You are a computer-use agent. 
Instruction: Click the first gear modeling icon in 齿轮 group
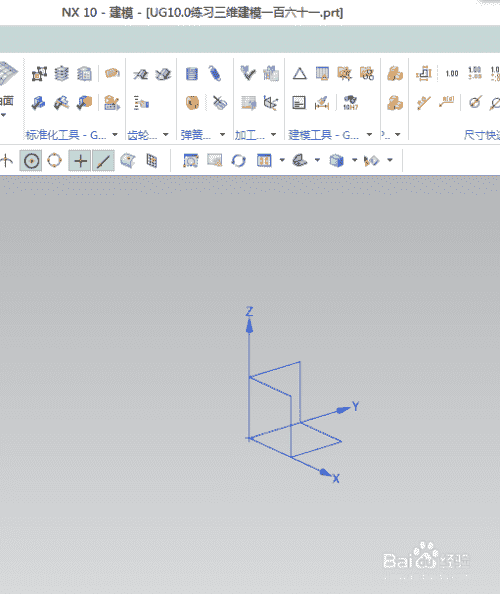pyautogui.click(x=141, y=73)
